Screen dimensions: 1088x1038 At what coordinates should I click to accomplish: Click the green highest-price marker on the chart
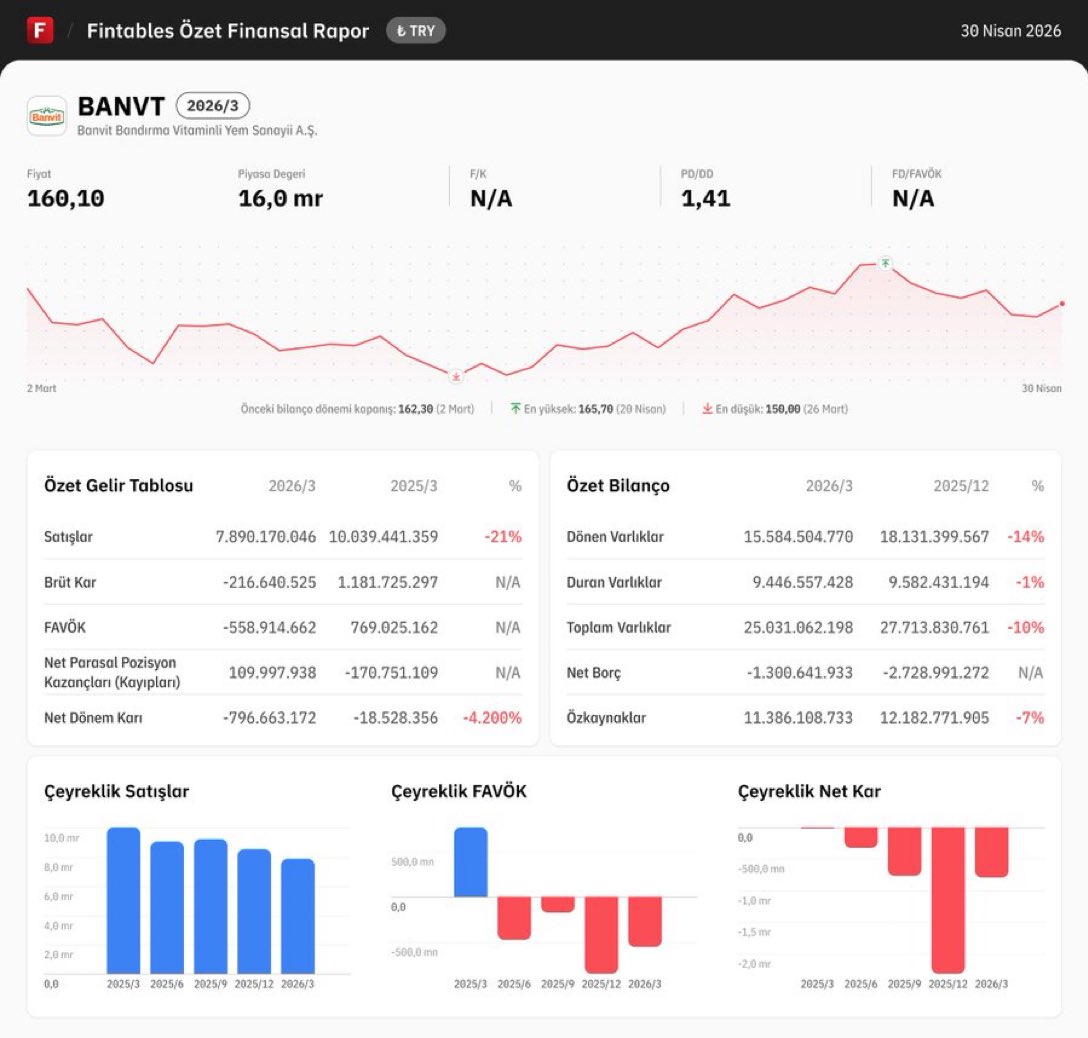click(885, 263)
